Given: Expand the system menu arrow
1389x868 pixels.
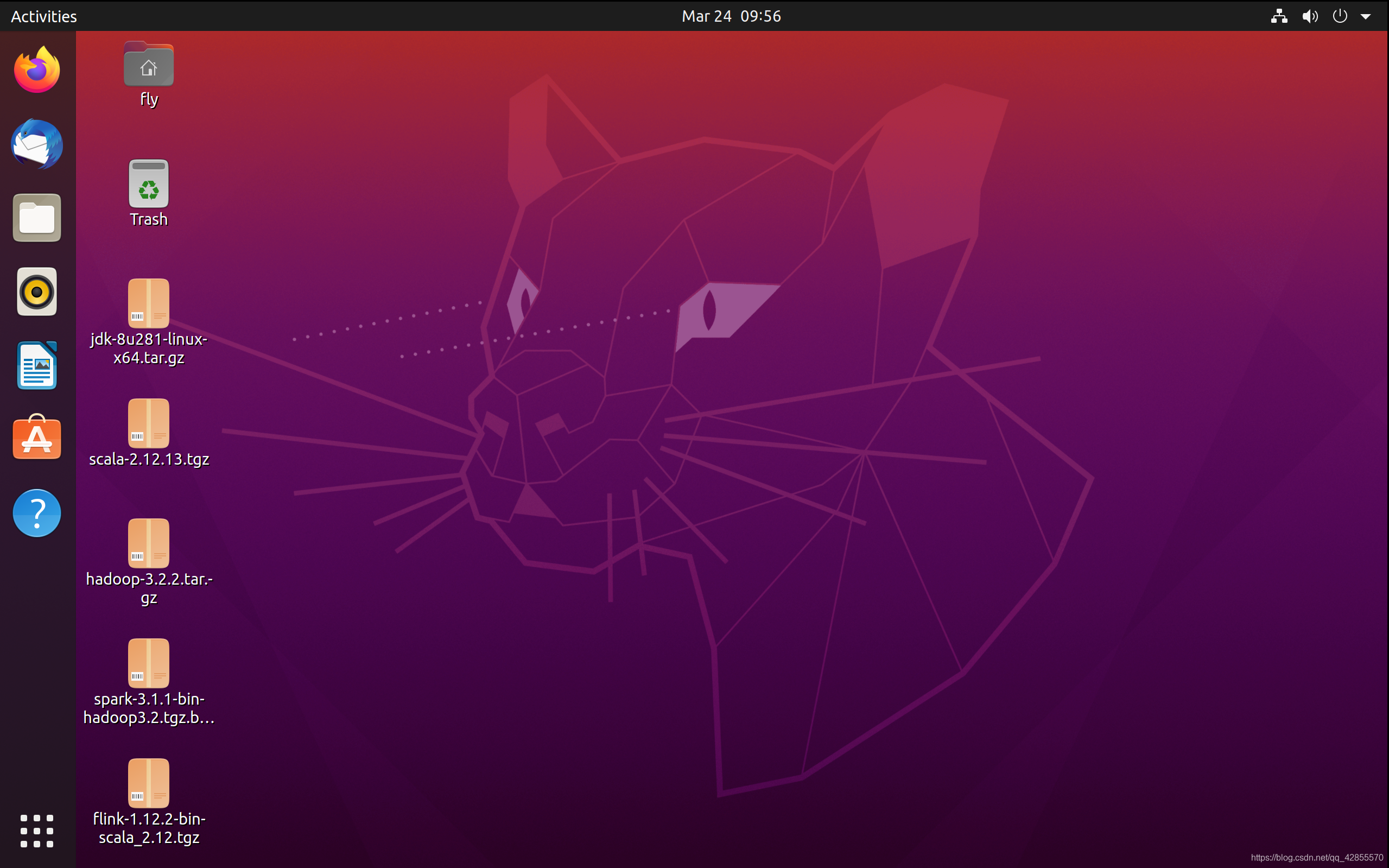Looking at the screenshot, I should [x=1366, y=17].
